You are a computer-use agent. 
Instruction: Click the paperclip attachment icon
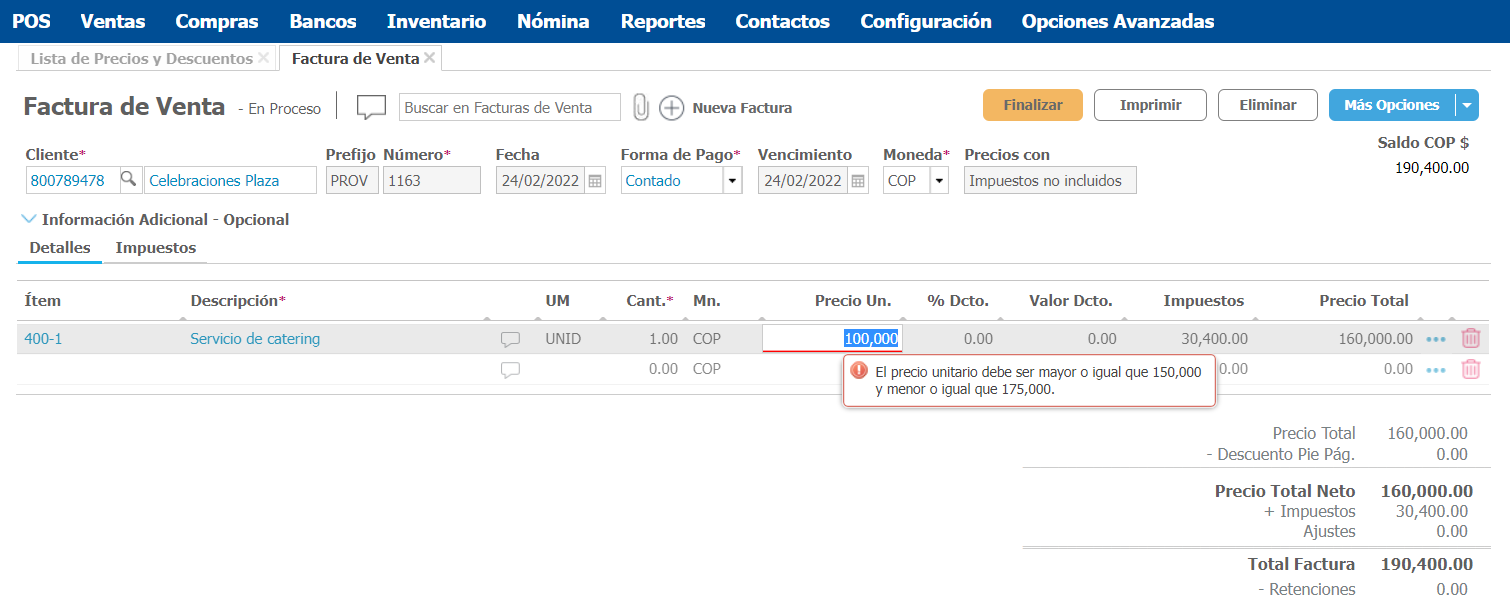[641, 107]
